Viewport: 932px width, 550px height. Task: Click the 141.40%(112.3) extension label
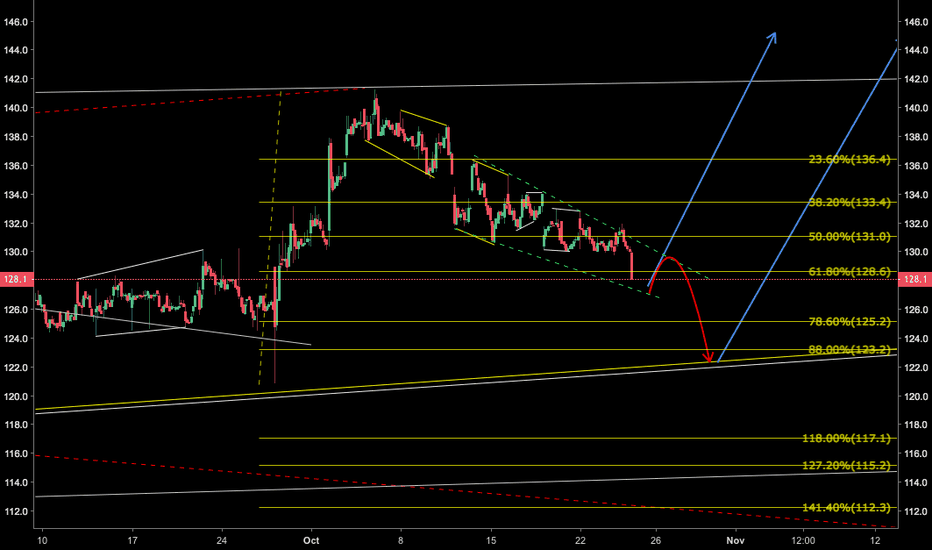(846, 508)
